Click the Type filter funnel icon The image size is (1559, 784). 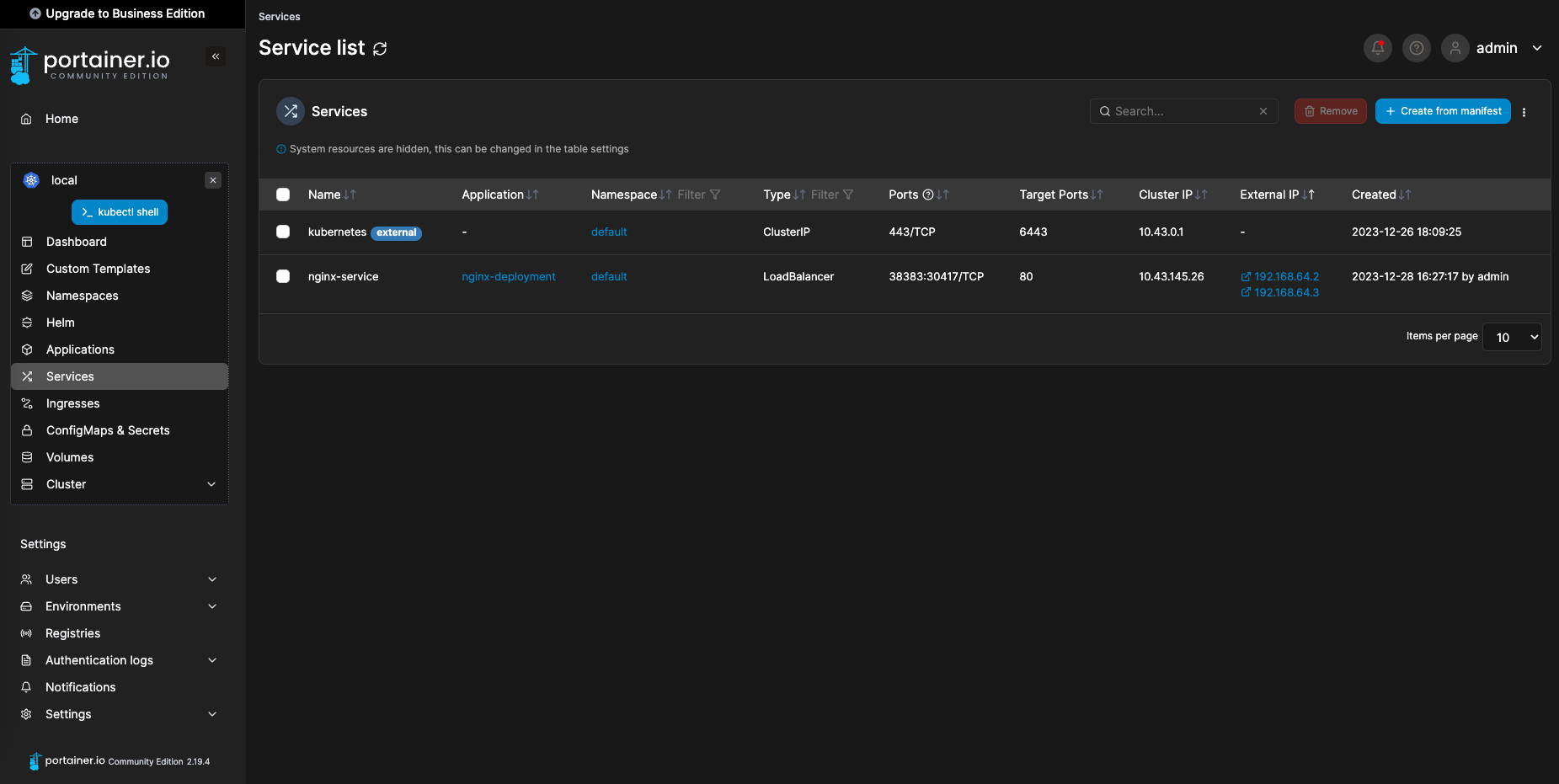point(848,195)
